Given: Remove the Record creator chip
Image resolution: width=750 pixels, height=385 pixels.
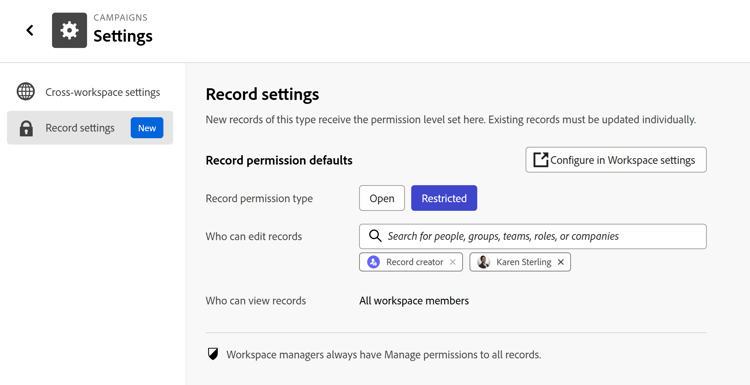Looking at the screenshot, I should click(452, 262).
